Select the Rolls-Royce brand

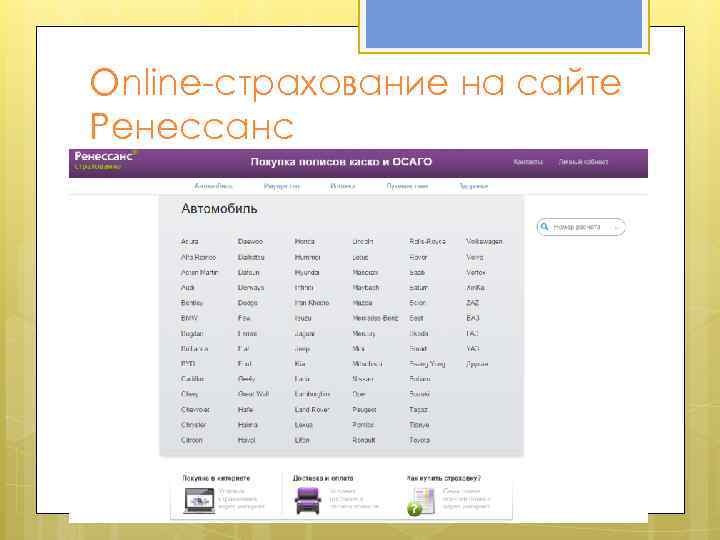click(428, 242)
